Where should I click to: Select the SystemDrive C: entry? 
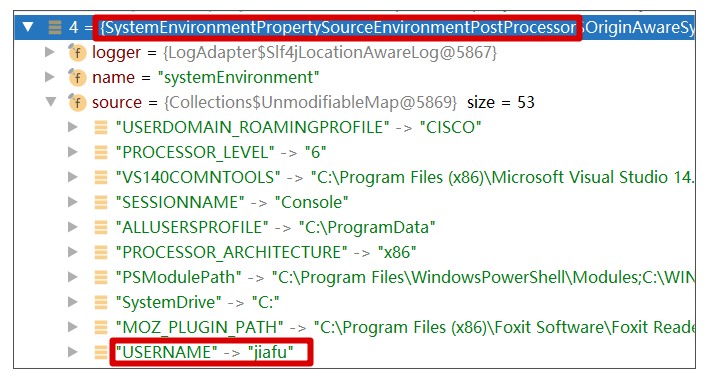pos(198,302)
